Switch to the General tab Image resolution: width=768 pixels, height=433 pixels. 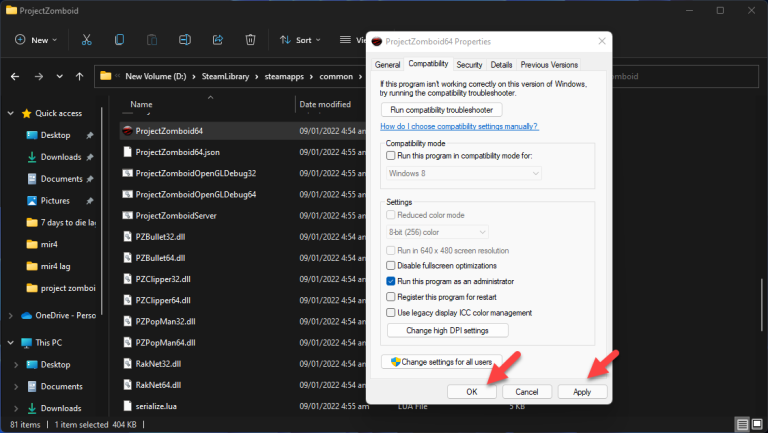tap(387, 65)
